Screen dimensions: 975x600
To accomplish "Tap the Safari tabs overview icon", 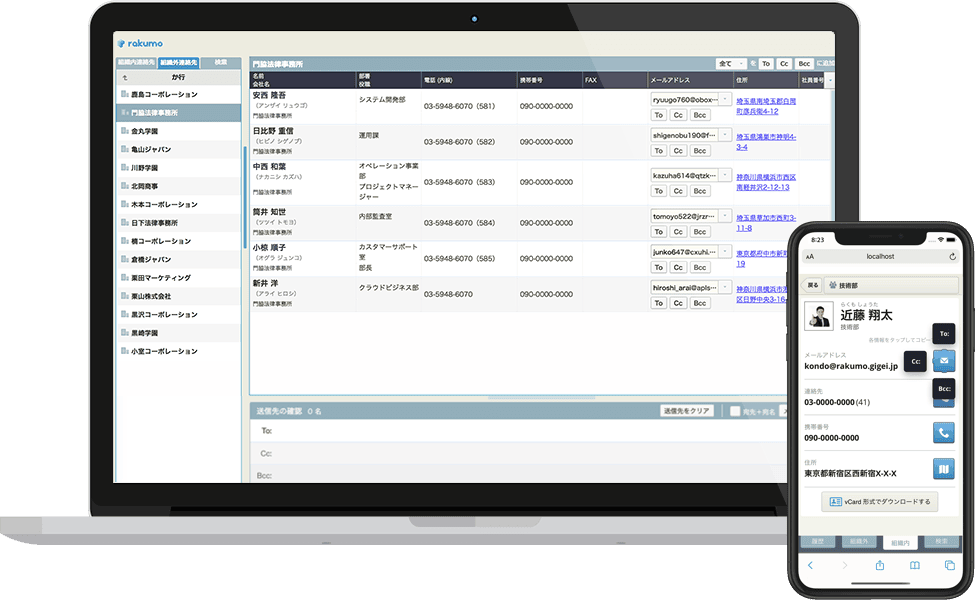I will coord(950,565).
